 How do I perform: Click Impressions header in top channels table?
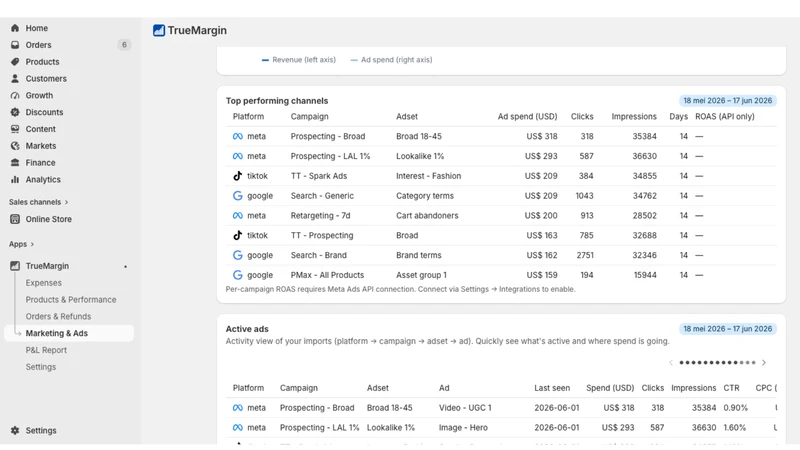pyautogui.click(x=634, y=116)
